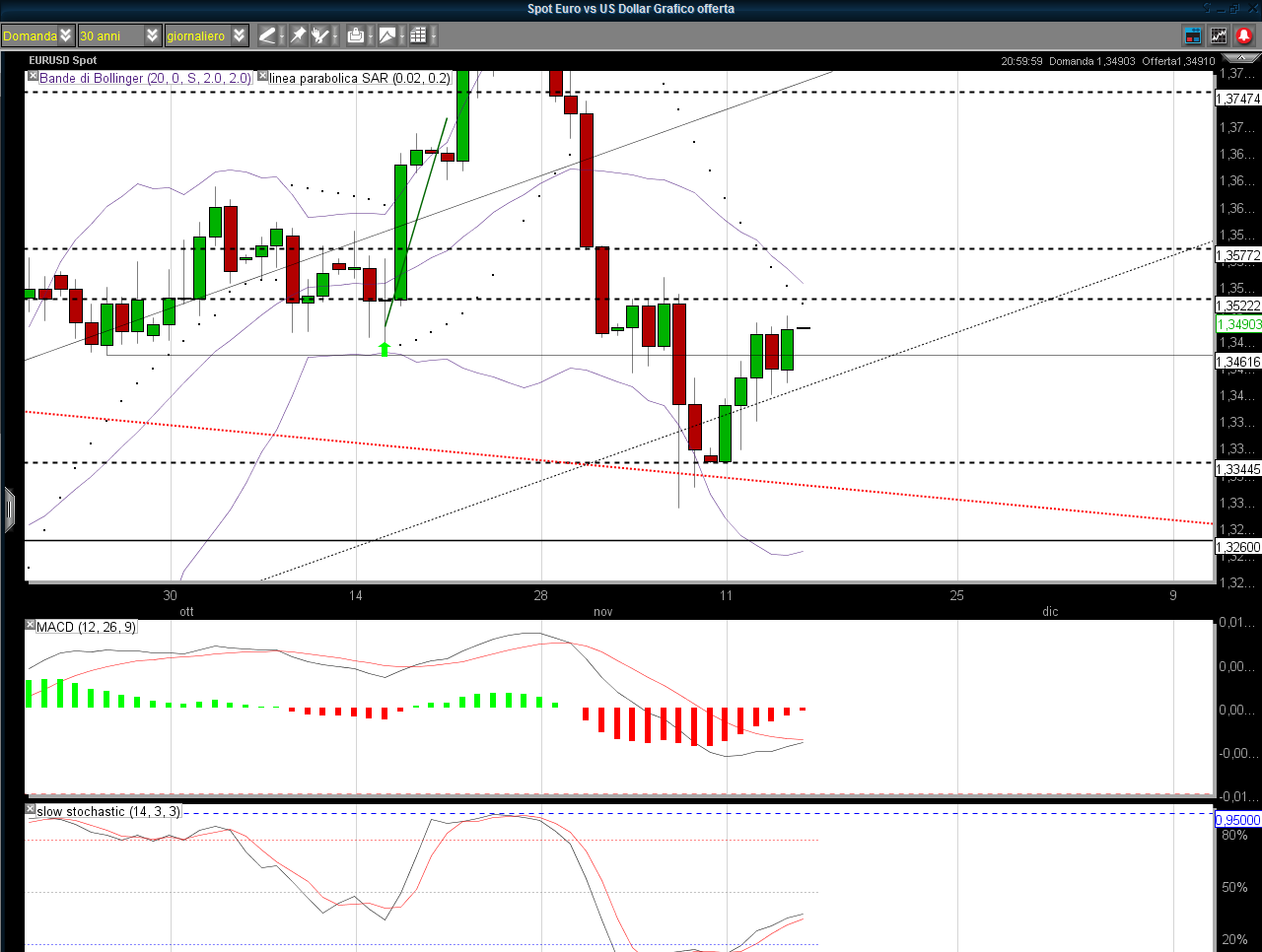1262x952 pixels.
Task: Expand the collapsed left side panel handle
Action: (x=9, y=510)
